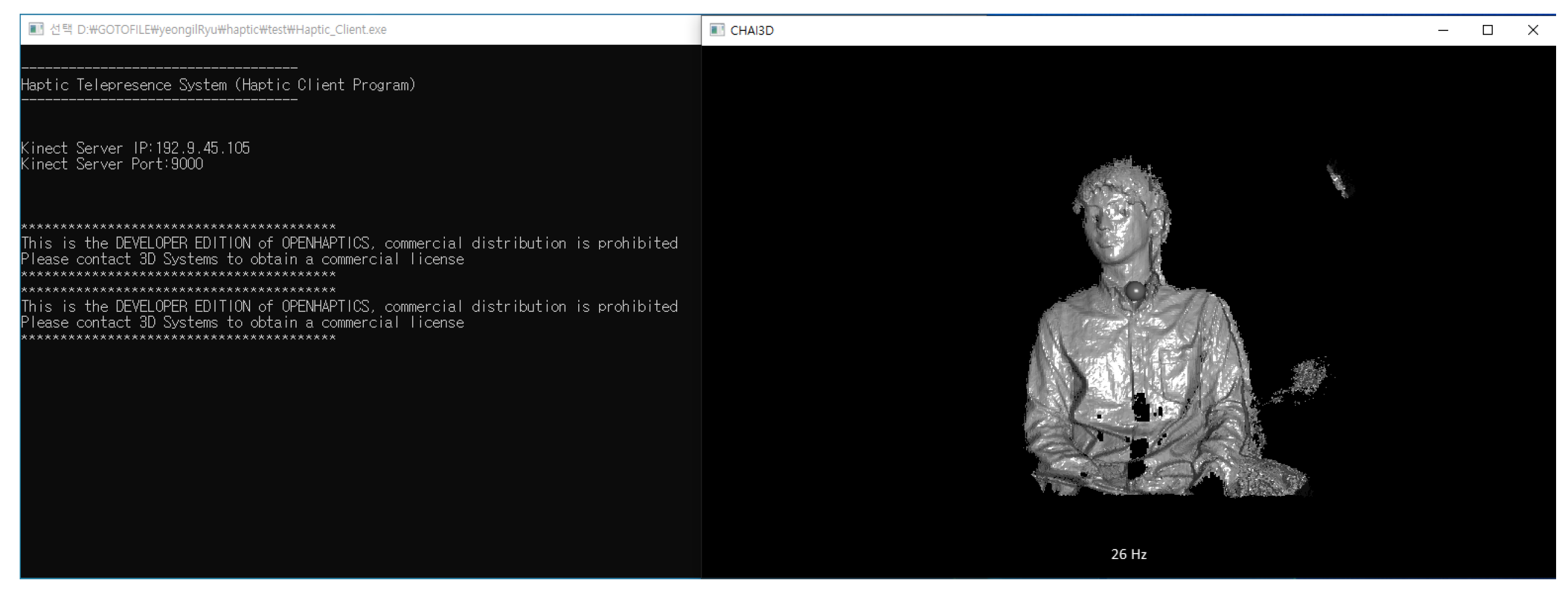This screenshot has height=590, width=1568.
Task: Select the haptic cursor sphere at the neck
Action: click(1135, 291)
